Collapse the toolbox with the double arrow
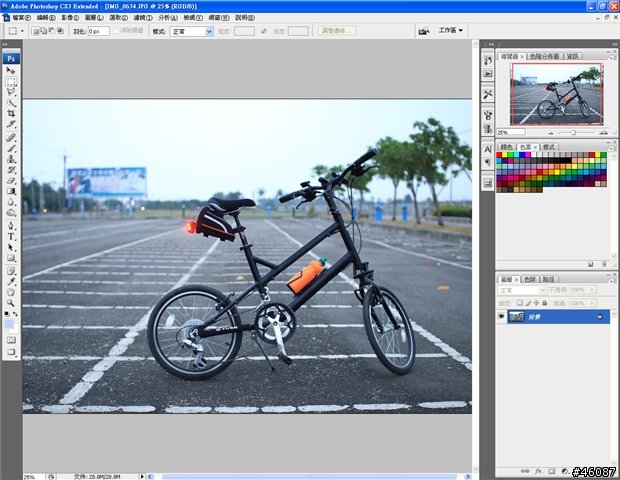The height and width of the screenshot is (480, 620). (5, 44)
